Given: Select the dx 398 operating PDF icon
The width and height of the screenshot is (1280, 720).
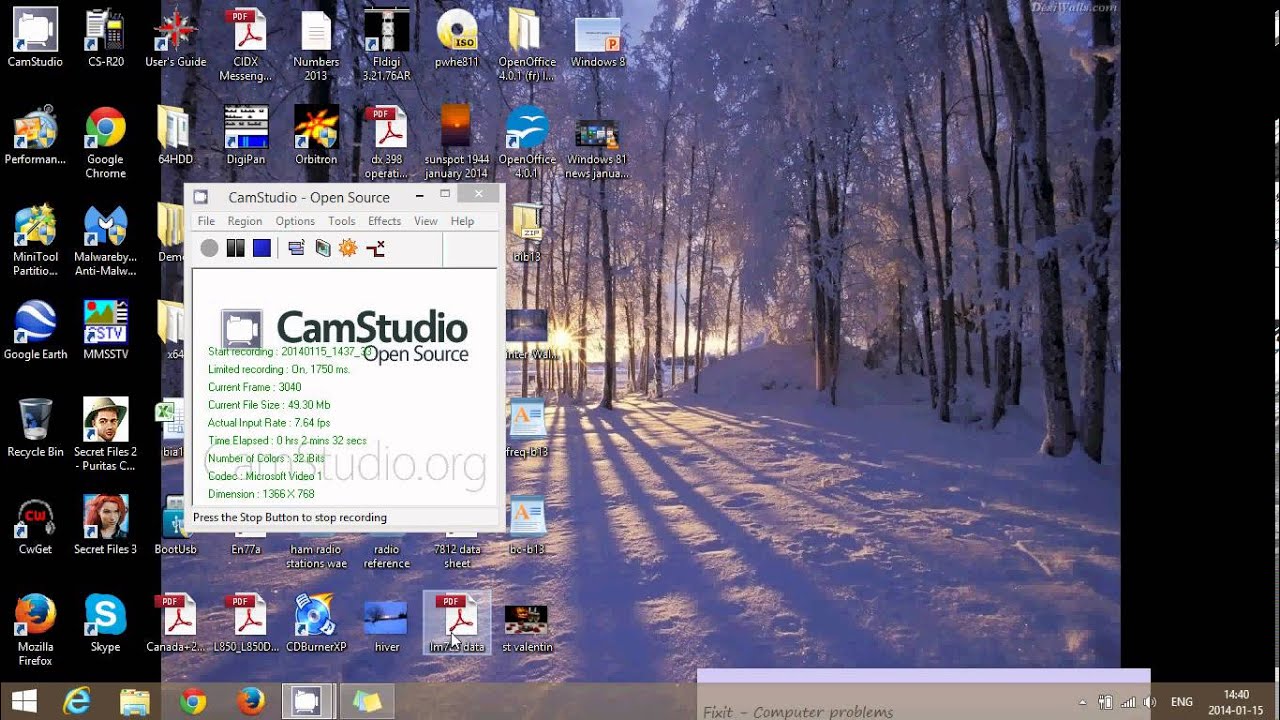Looking at the screenshot, I should [386, 143].
